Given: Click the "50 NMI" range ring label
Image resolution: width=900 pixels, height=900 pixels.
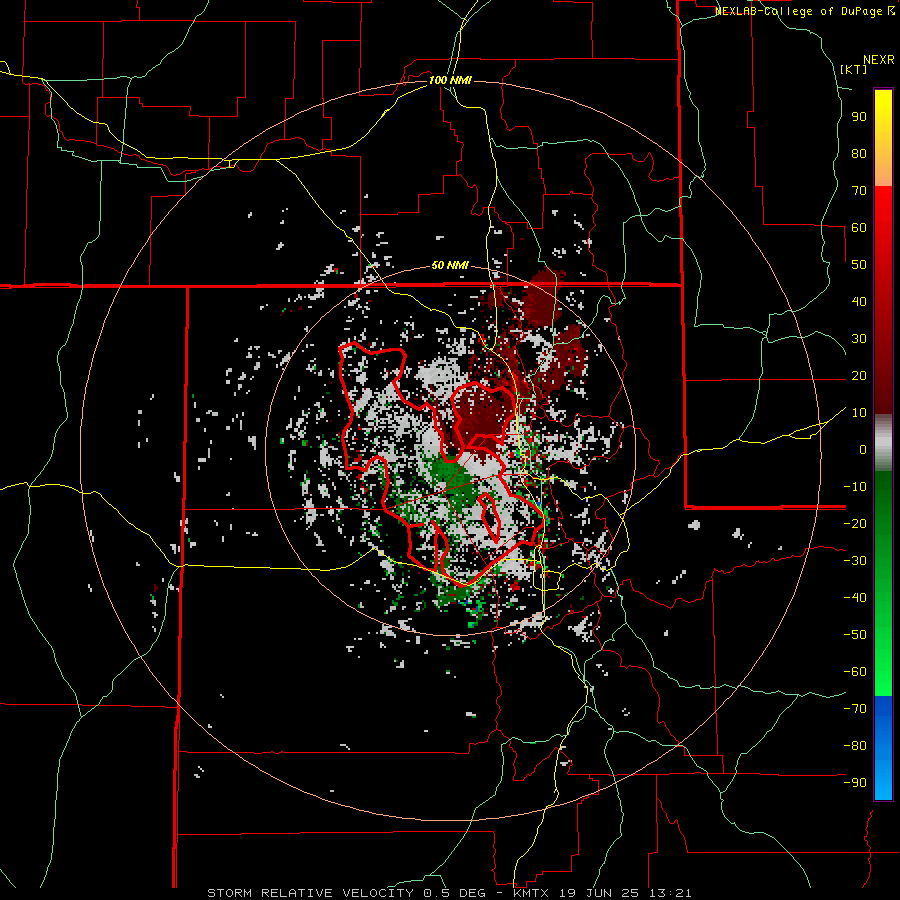Looking at the screenshot, I should 450,265.
